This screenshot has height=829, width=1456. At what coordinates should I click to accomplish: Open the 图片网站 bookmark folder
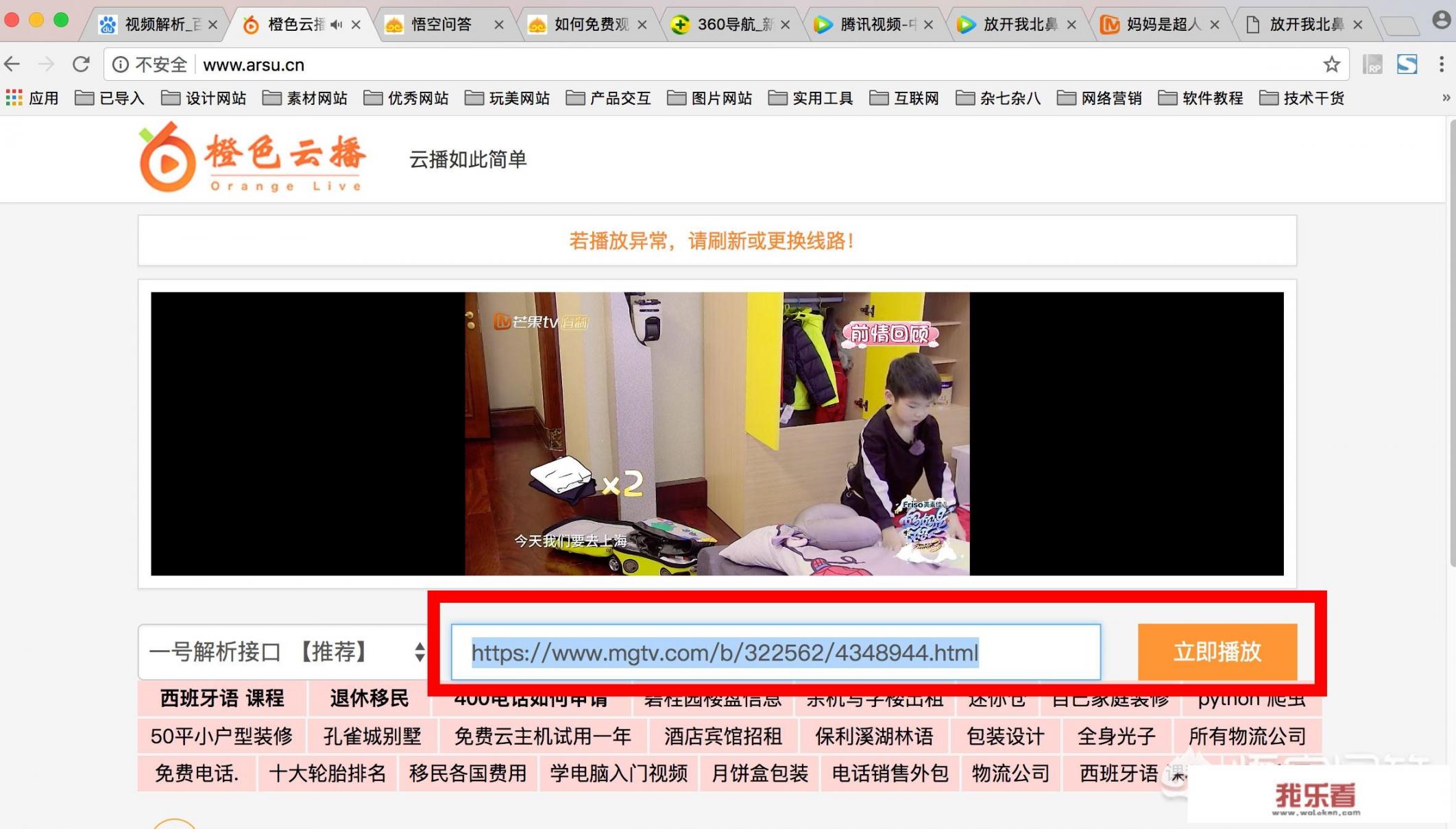point(709,98)
